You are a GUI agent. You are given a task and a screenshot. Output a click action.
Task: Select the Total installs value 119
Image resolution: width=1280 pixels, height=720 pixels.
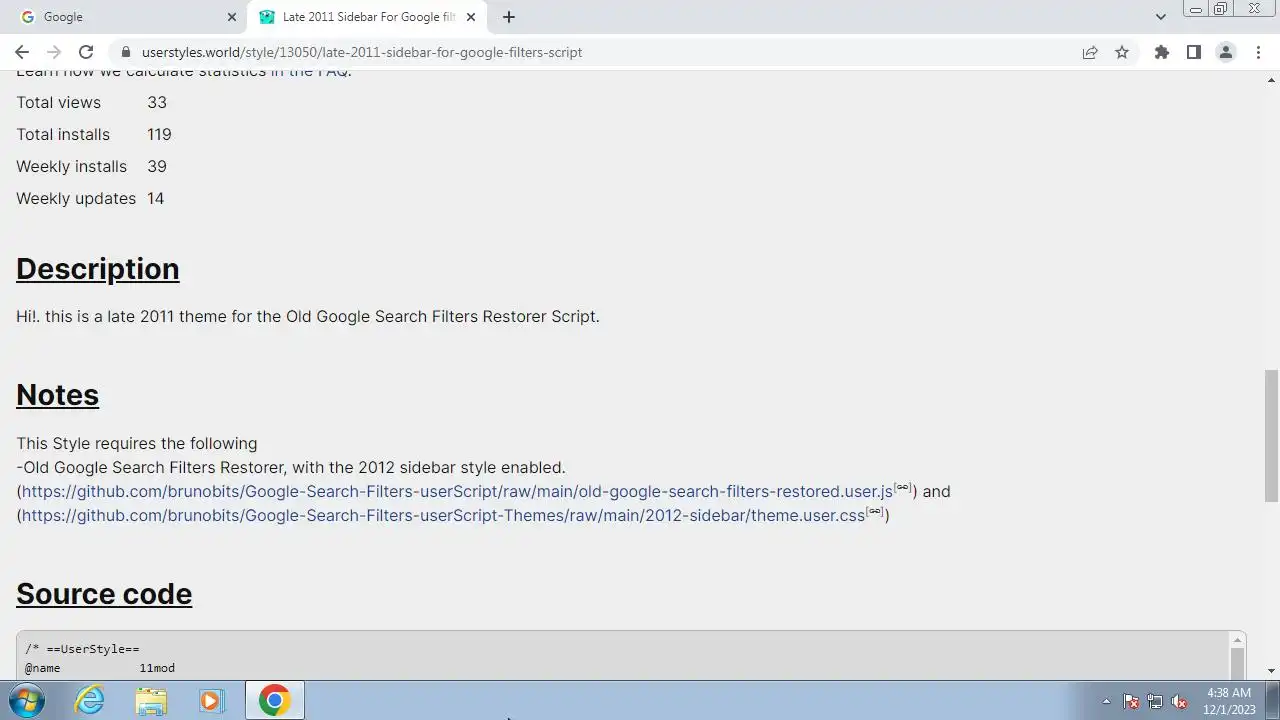[159, 134]
